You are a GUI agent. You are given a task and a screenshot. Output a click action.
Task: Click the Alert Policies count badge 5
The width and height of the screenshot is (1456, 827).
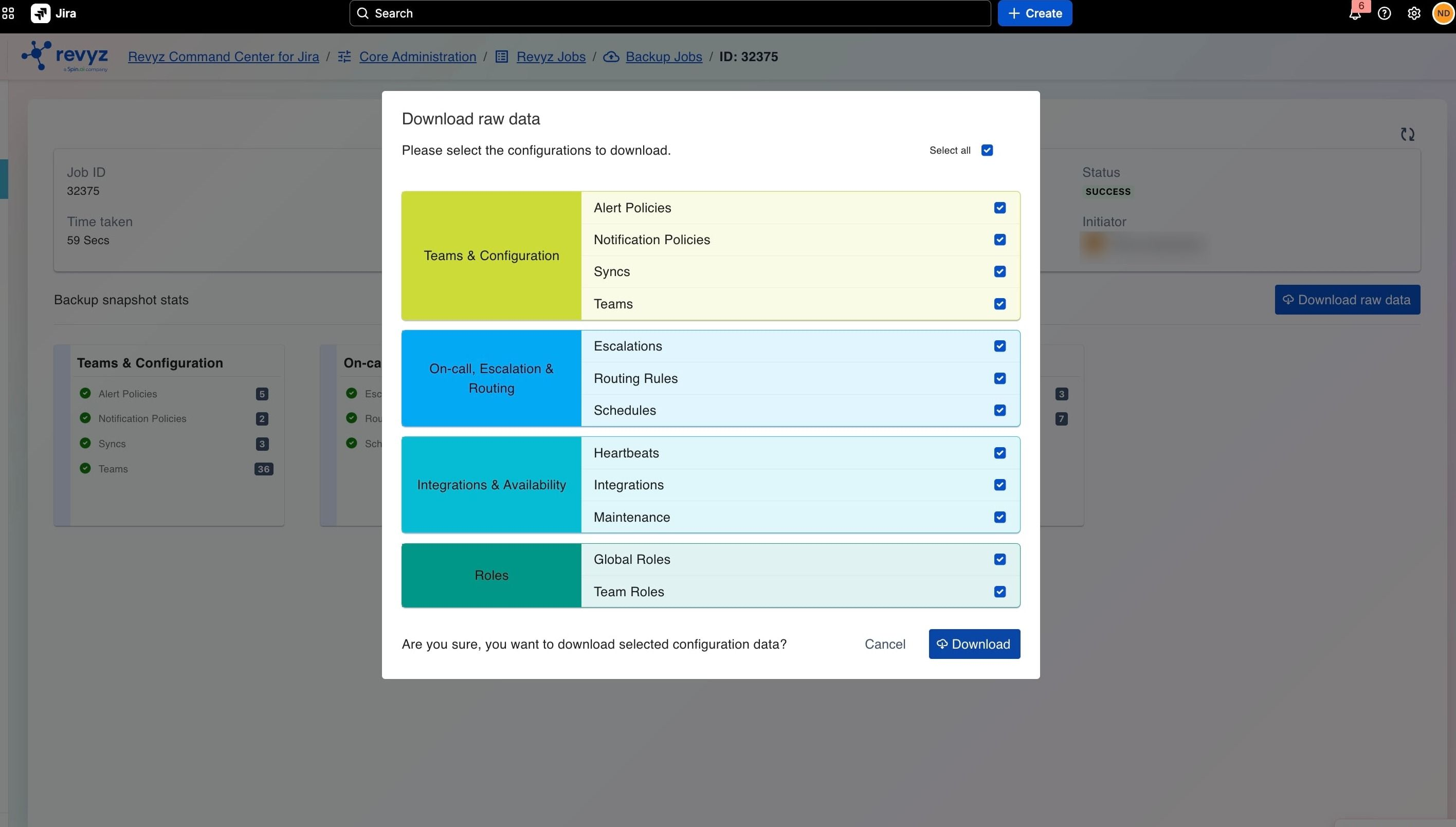[x=262, y=394]
